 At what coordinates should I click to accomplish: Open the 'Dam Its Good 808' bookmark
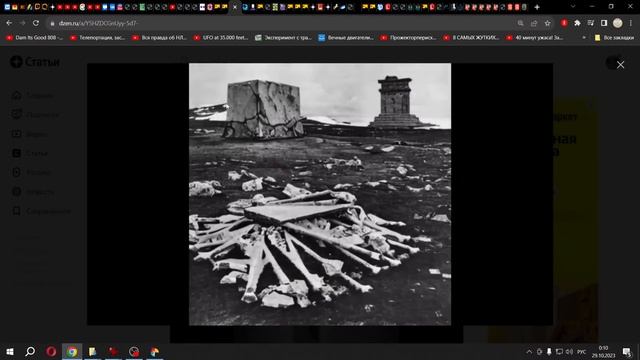point(34,38)
